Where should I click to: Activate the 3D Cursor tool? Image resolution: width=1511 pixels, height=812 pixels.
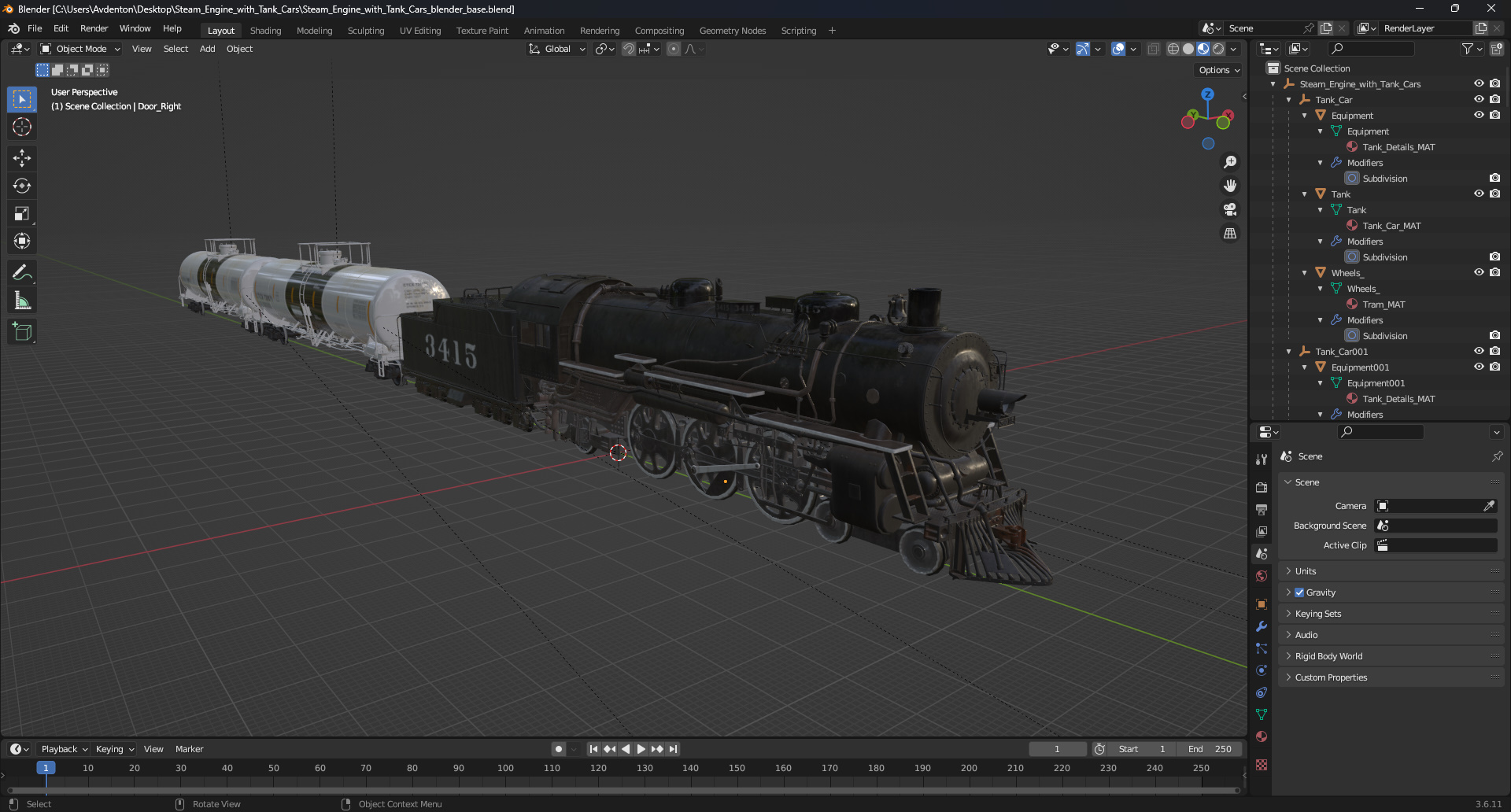pyautogui.click(x=22, y=127)
